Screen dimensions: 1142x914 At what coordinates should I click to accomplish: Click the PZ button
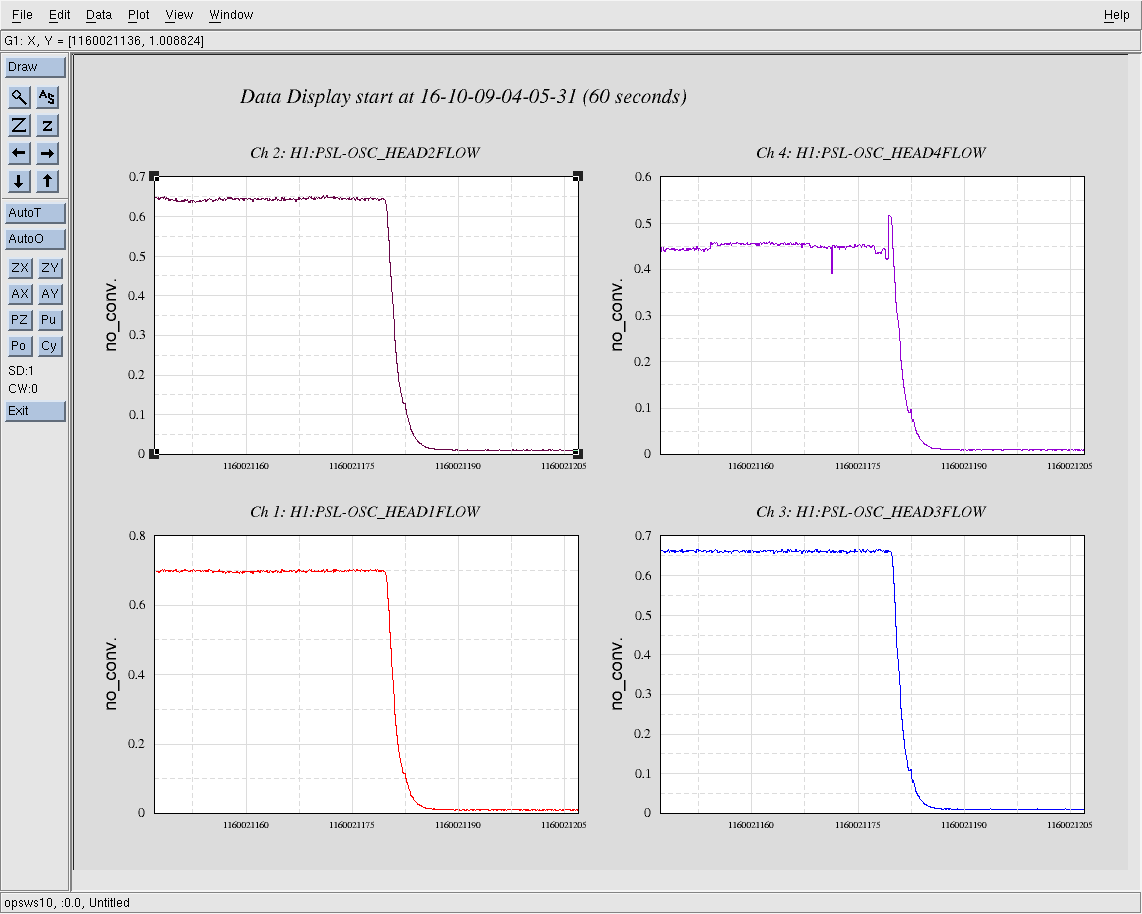[x=20, y=320]
